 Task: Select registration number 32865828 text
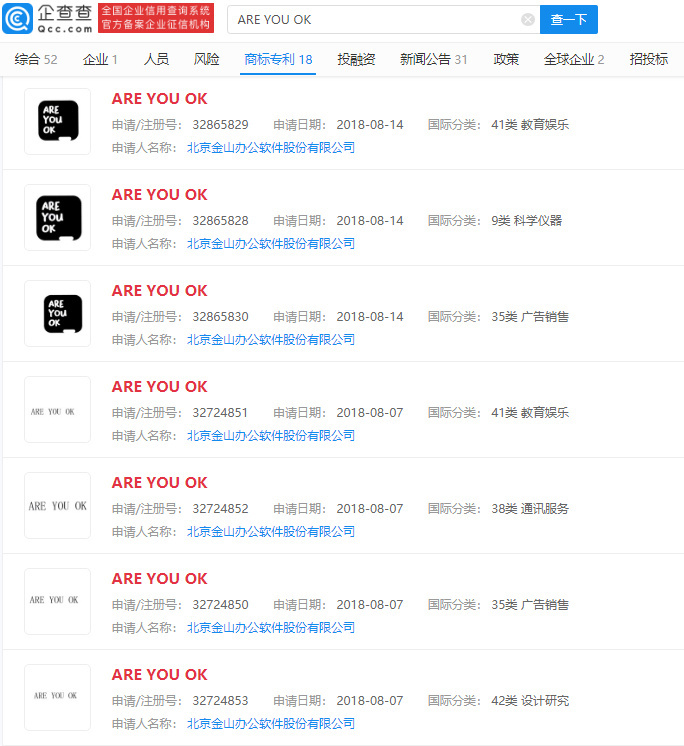(220, 221)
